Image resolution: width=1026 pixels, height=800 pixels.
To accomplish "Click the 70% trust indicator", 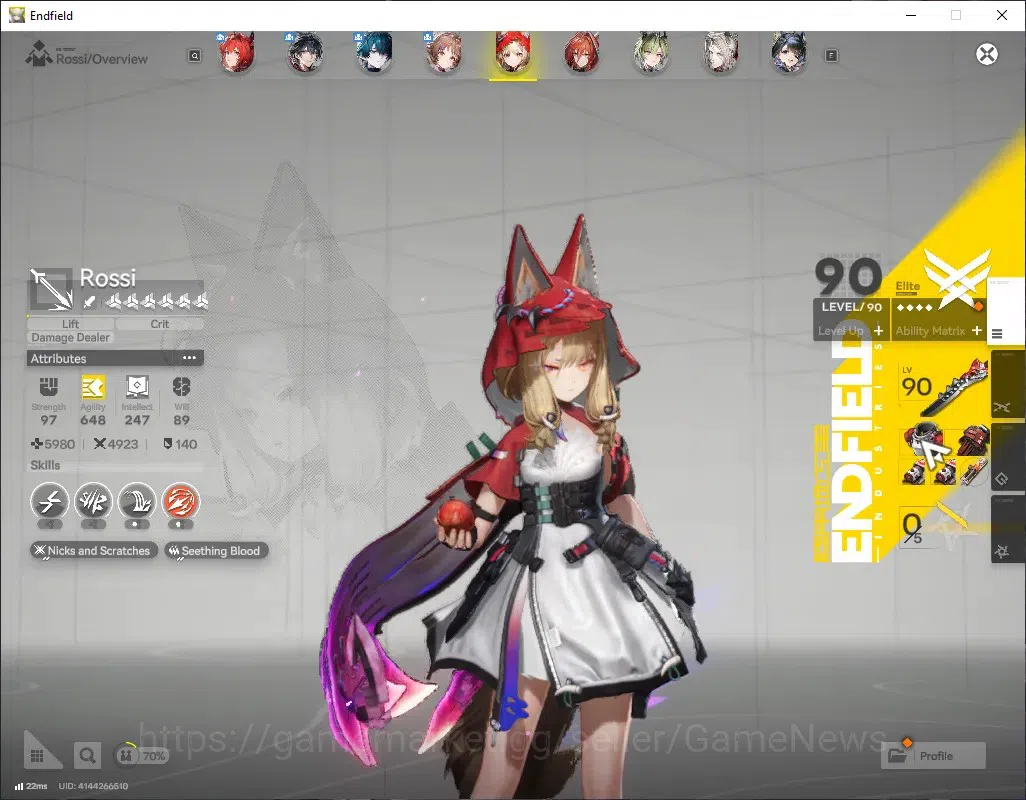I will [141, 756].
